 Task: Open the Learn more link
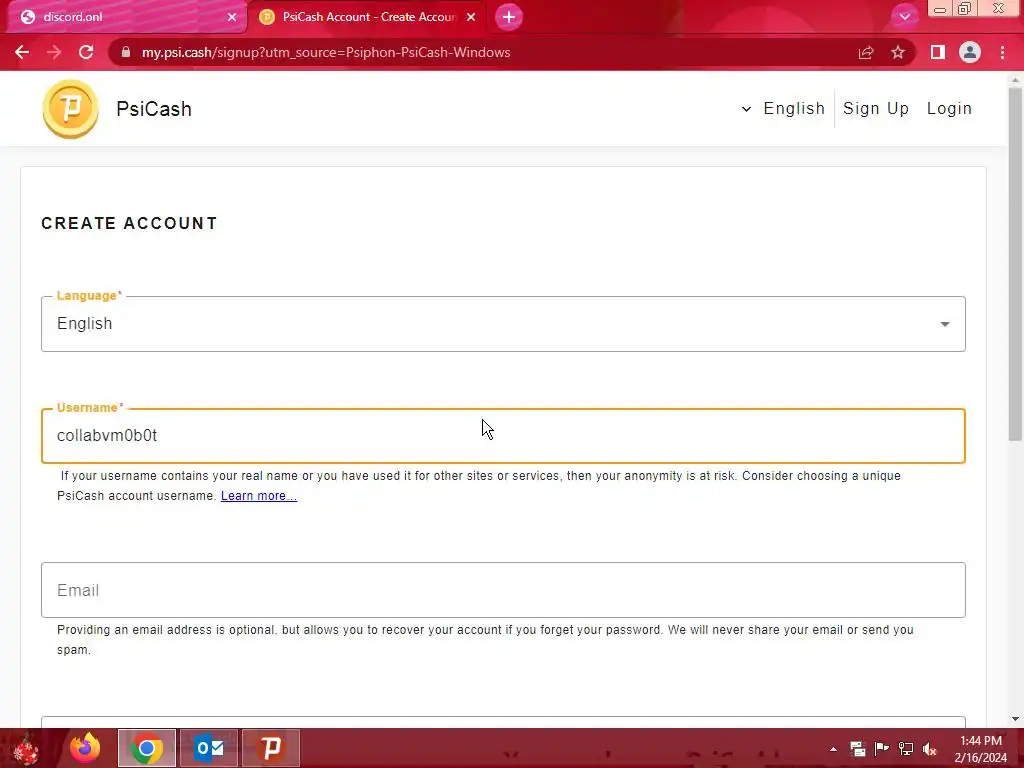pos(259,496)
